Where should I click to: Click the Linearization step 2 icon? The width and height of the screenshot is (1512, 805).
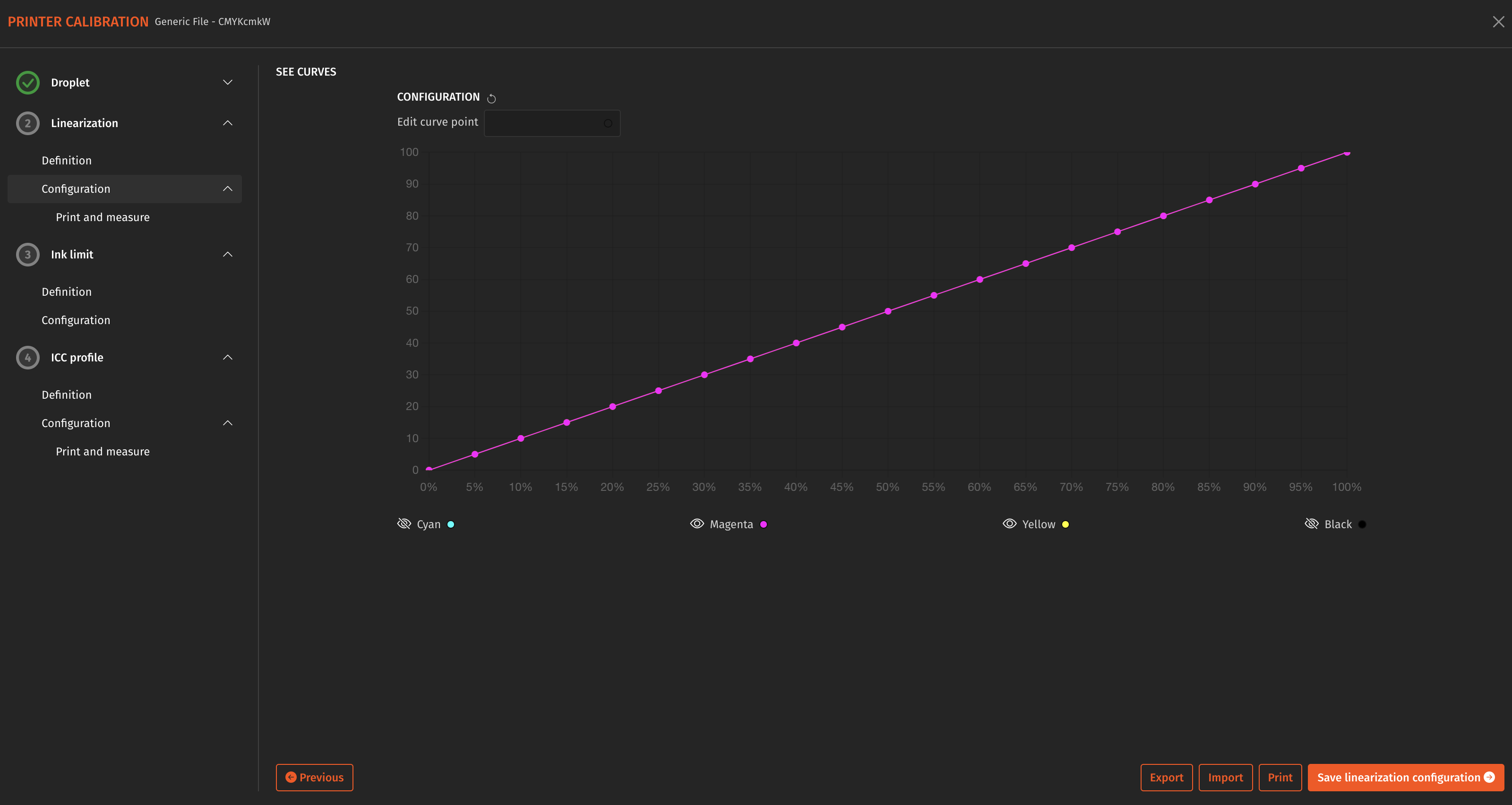pyautogui.click(x=27, y=123)
